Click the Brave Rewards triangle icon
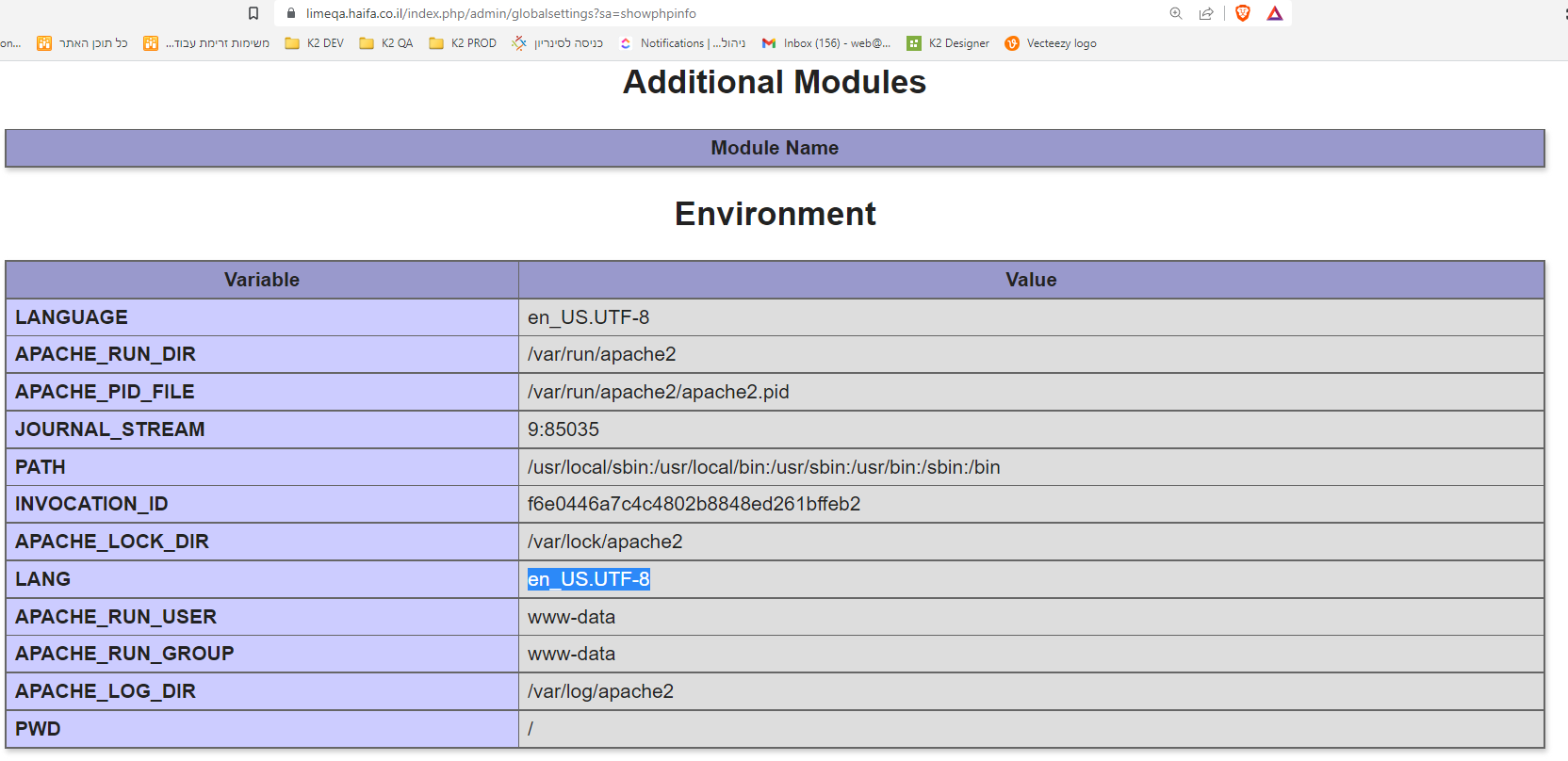Viewport: 1568px width, 761px height. [x=1275, y=13]
